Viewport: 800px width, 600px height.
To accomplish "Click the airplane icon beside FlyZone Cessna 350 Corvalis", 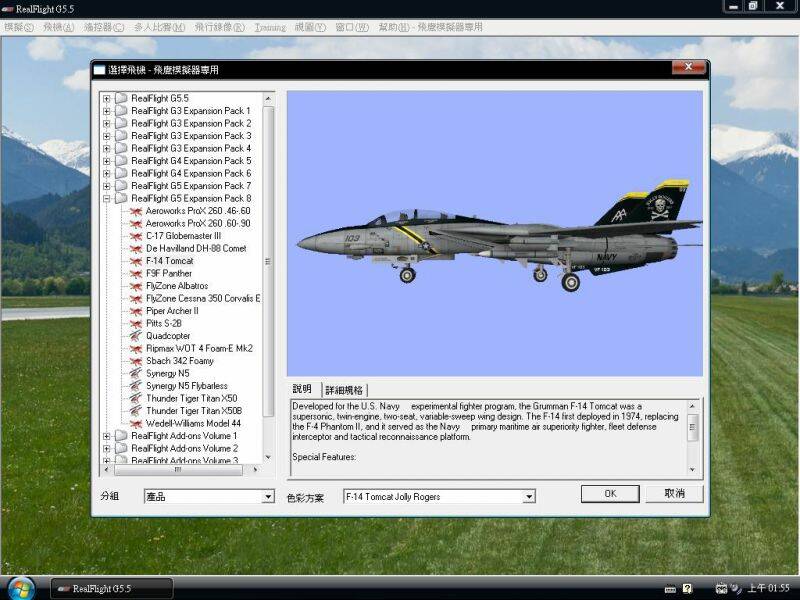I will [x=136, y=299].
